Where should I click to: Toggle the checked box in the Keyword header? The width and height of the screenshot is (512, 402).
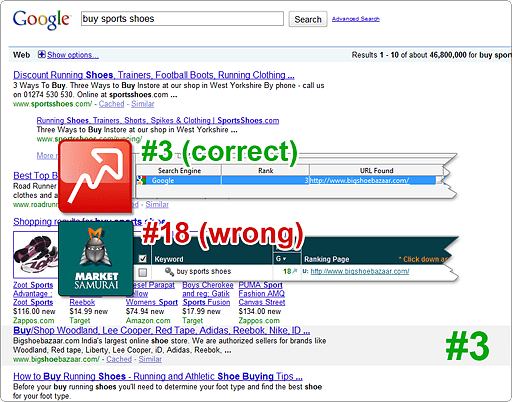[x=143, y=259]
